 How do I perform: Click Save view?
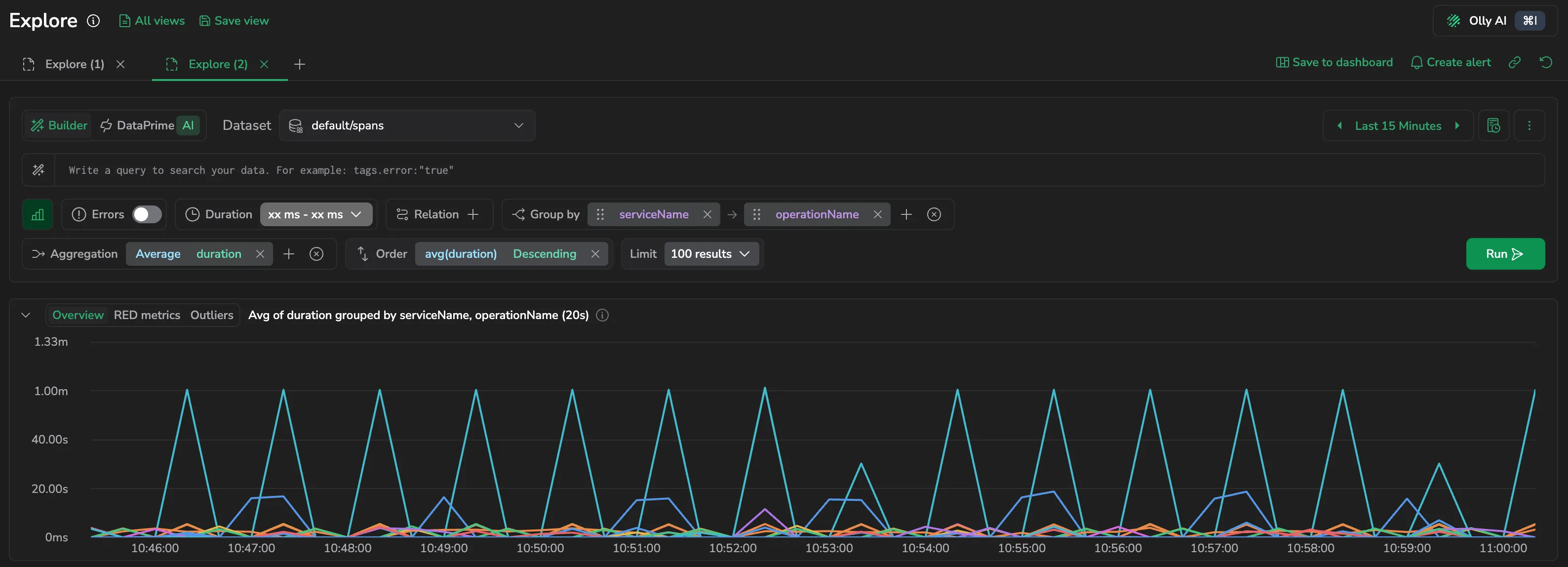234,21
